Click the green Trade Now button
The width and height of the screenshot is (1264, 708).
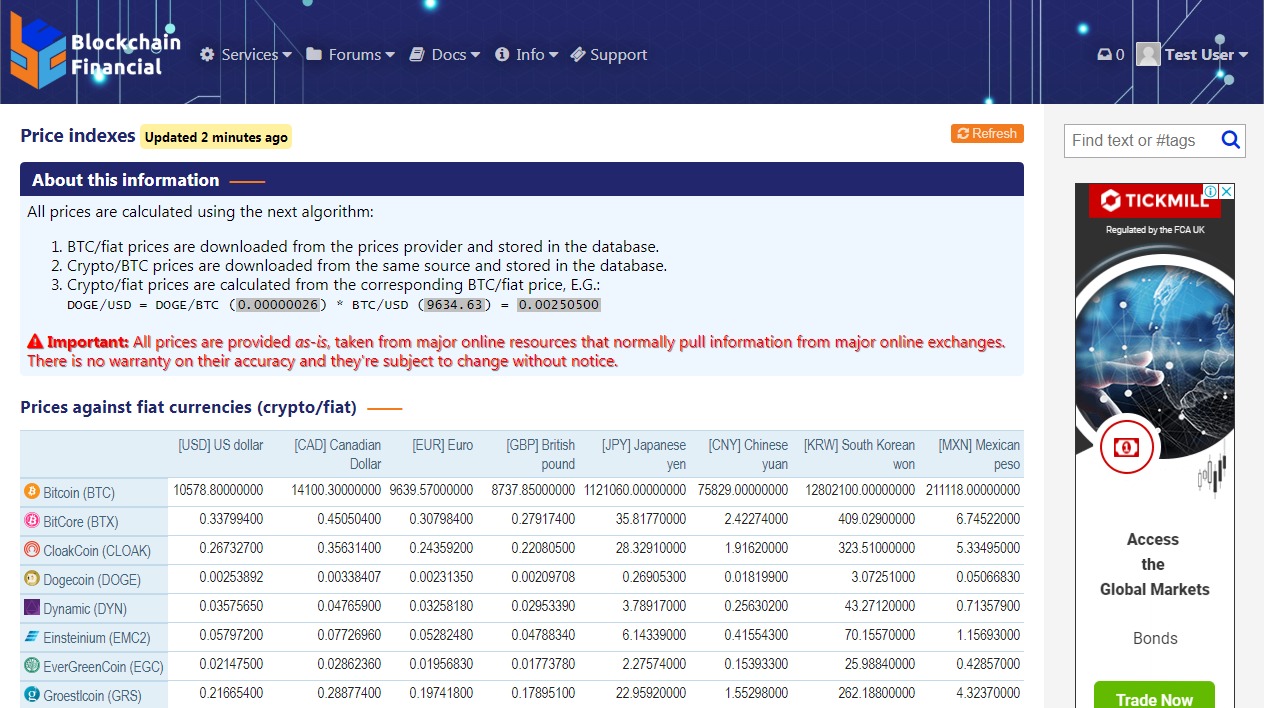pos(1154,698)
